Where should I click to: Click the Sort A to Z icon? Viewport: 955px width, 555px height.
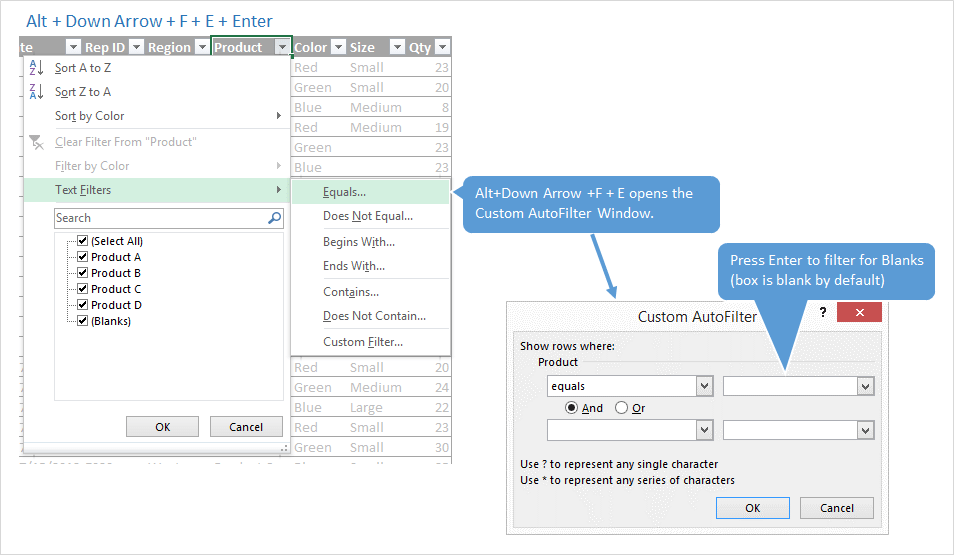[x=37, y=68]
